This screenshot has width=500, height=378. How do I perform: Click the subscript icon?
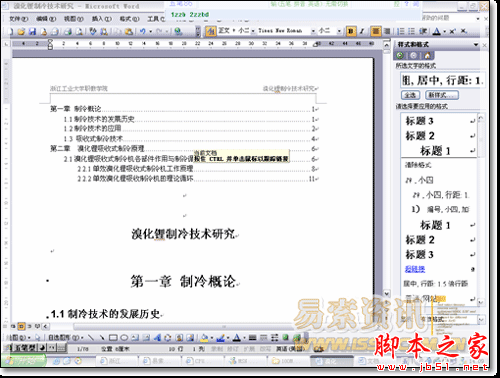(x=464, y=31)
